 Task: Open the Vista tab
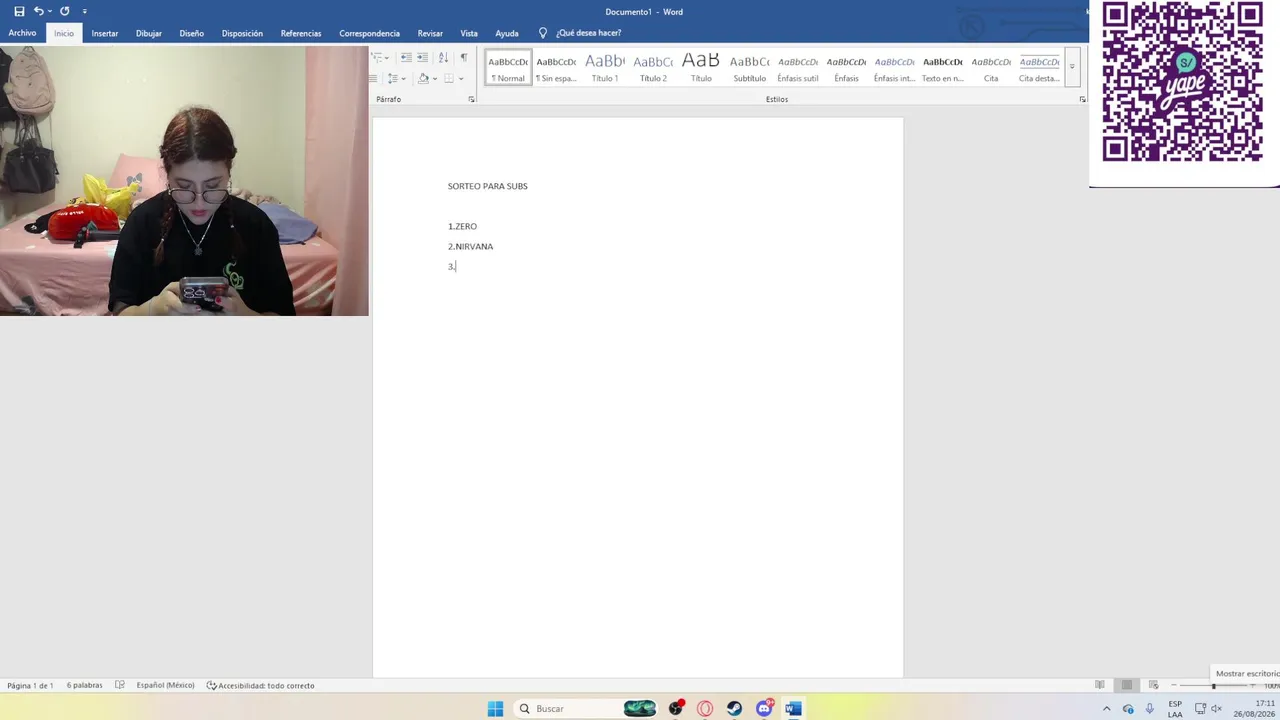tap(469, 33)
